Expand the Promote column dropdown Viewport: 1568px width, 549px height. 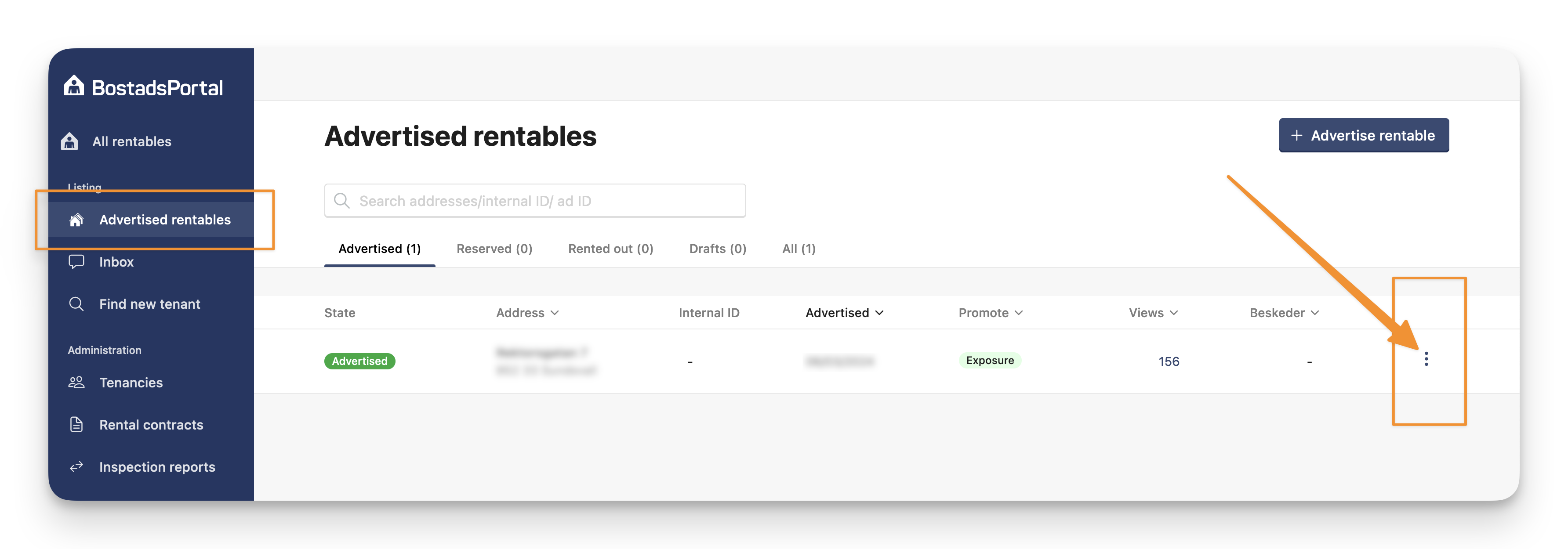pyautogui.click(x=1018, y=313)
